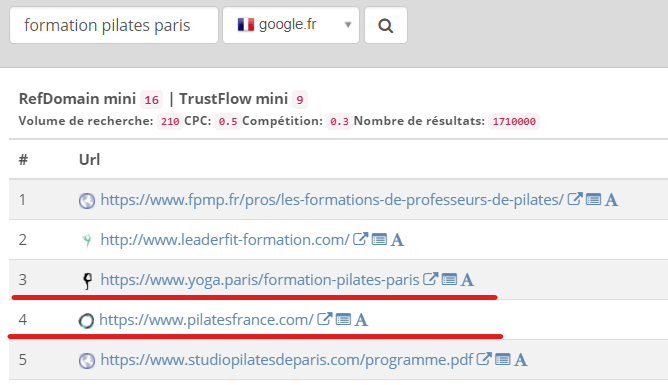The height and width of the screenshot is (385, 668).
Task: Click the 'Volume de recherche:' label
Action: (86, 121)
